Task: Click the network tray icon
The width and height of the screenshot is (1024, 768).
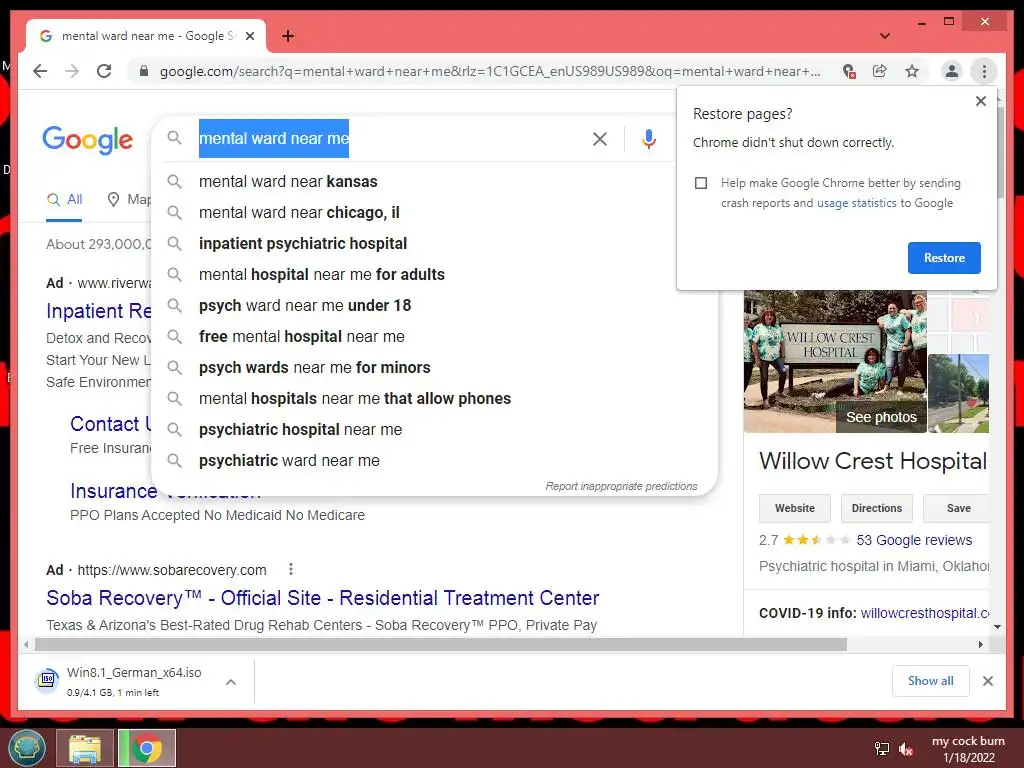Action: coord(882,749)
